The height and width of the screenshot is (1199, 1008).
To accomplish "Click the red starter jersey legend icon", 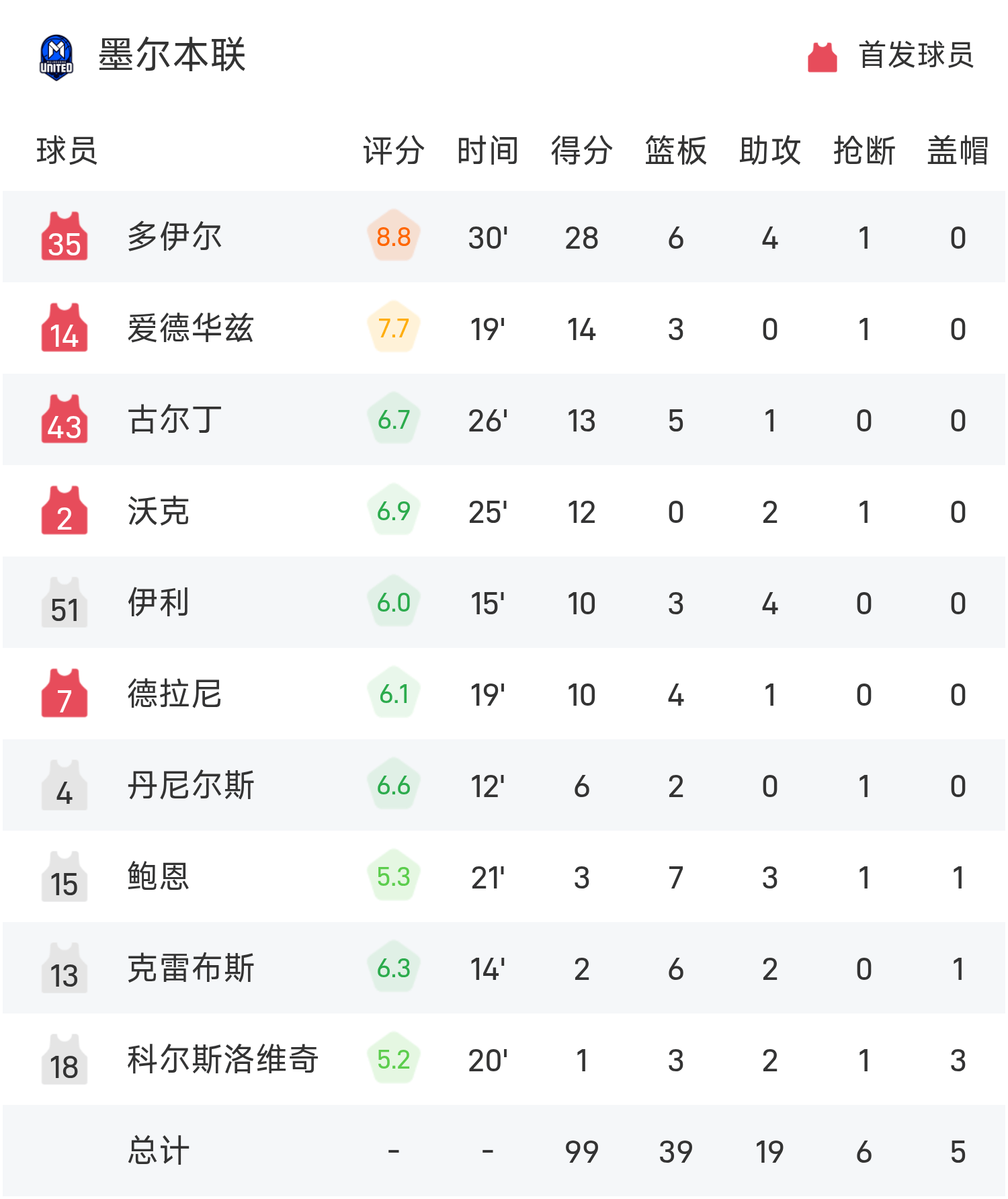I will coord(822,57).
